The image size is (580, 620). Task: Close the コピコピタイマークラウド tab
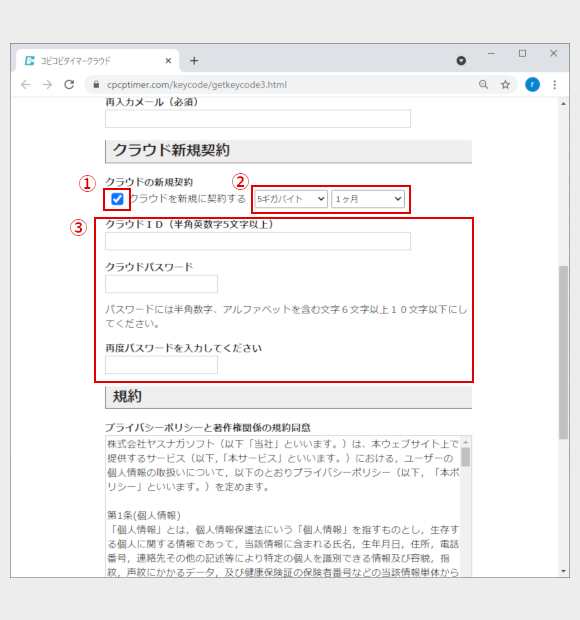point(168,61)
